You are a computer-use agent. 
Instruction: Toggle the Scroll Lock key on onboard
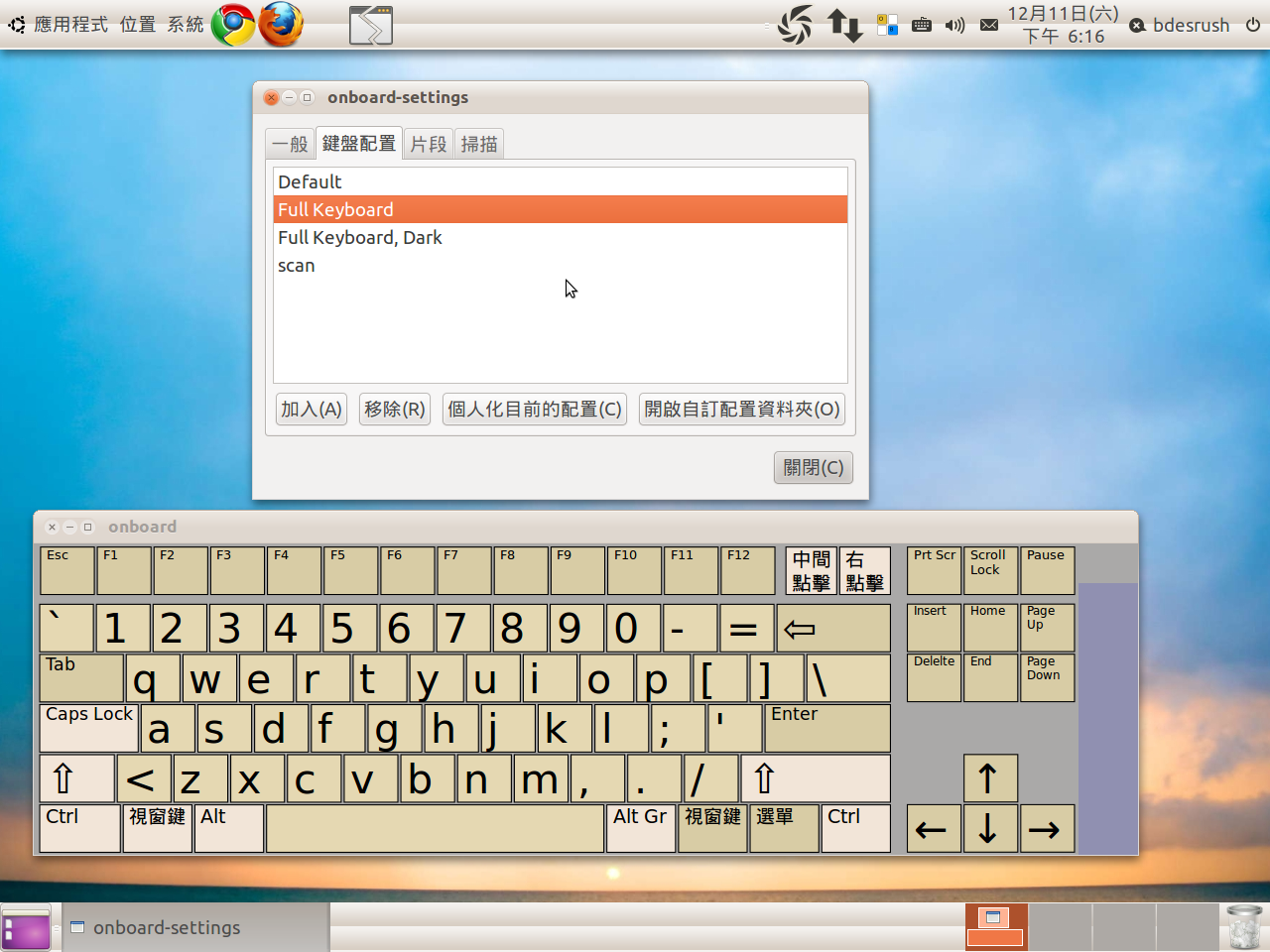tap(990, 570)
